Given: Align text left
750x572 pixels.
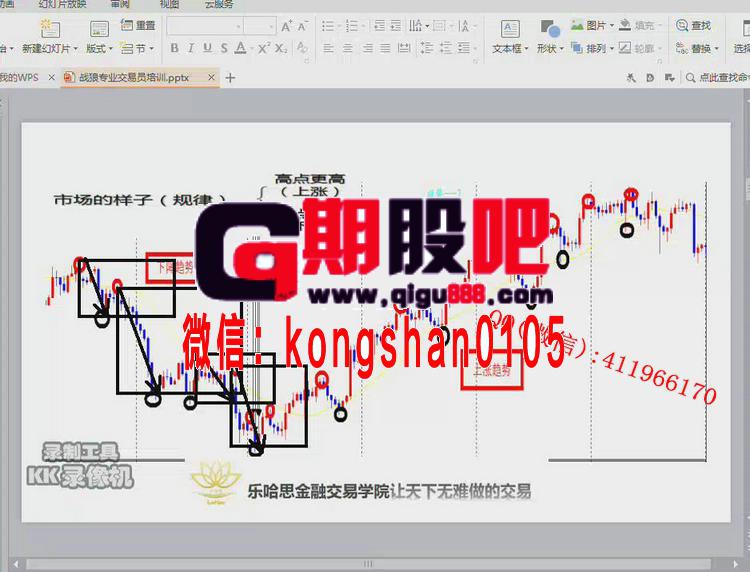Looking at the screenshot, I should pyautogui.click(x=328, y=48).
